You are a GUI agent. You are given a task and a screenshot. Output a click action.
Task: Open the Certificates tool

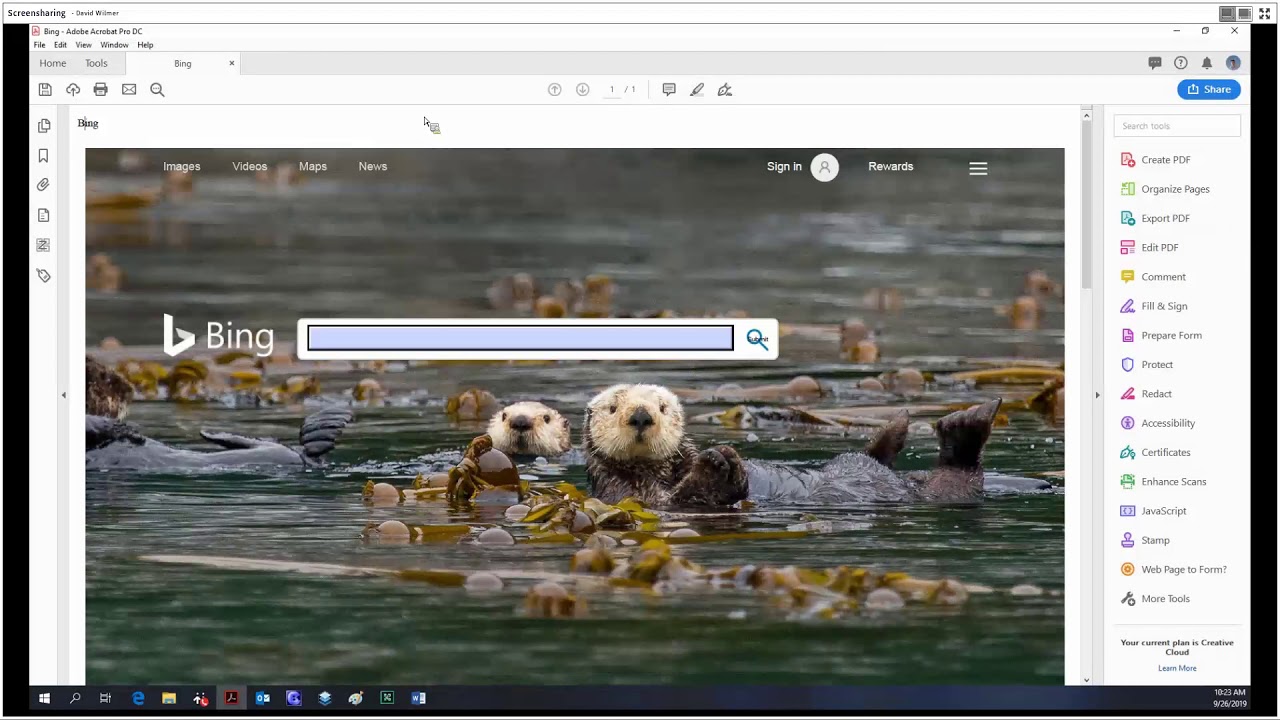coord(1155,452)
